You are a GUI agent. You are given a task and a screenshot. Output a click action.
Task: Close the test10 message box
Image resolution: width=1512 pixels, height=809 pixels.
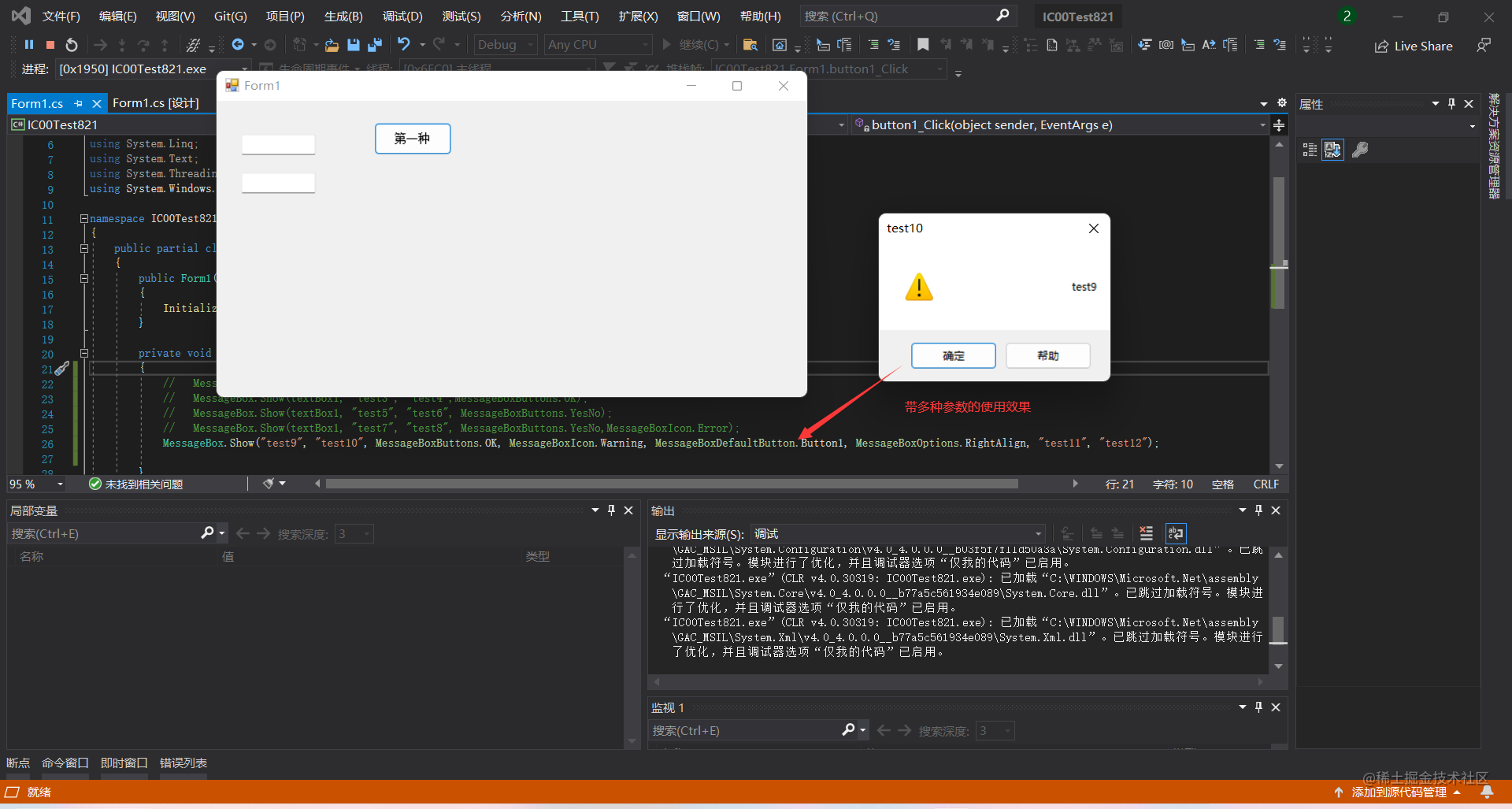click(1094, 228)
